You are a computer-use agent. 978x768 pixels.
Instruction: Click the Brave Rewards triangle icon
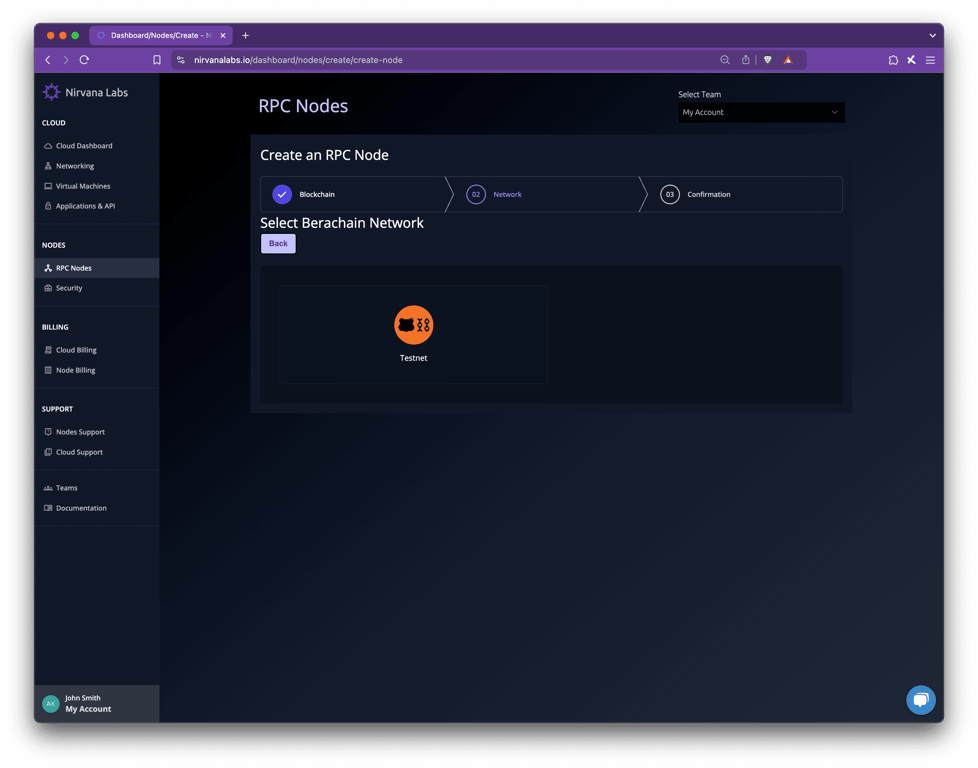point(788,60)
